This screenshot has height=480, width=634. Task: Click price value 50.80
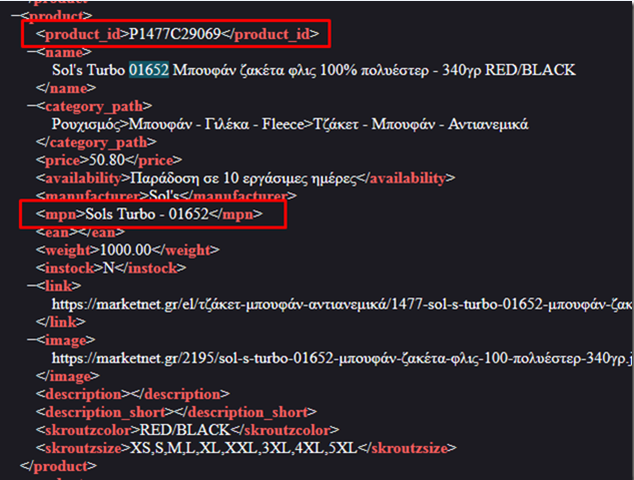tap(107, 160)
